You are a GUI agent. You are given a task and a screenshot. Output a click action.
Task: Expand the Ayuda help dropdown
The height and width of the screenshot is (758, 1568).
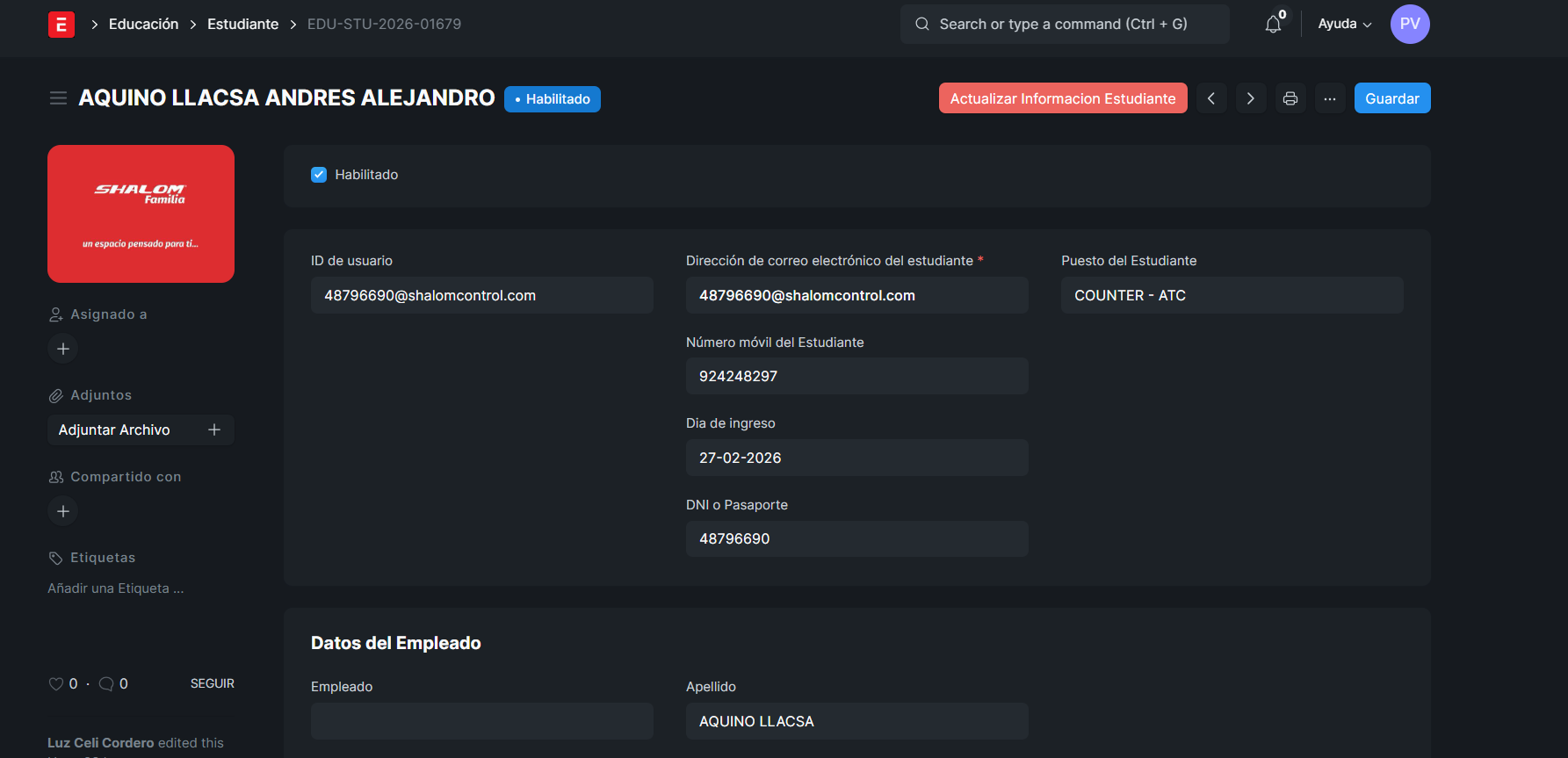1344,25
